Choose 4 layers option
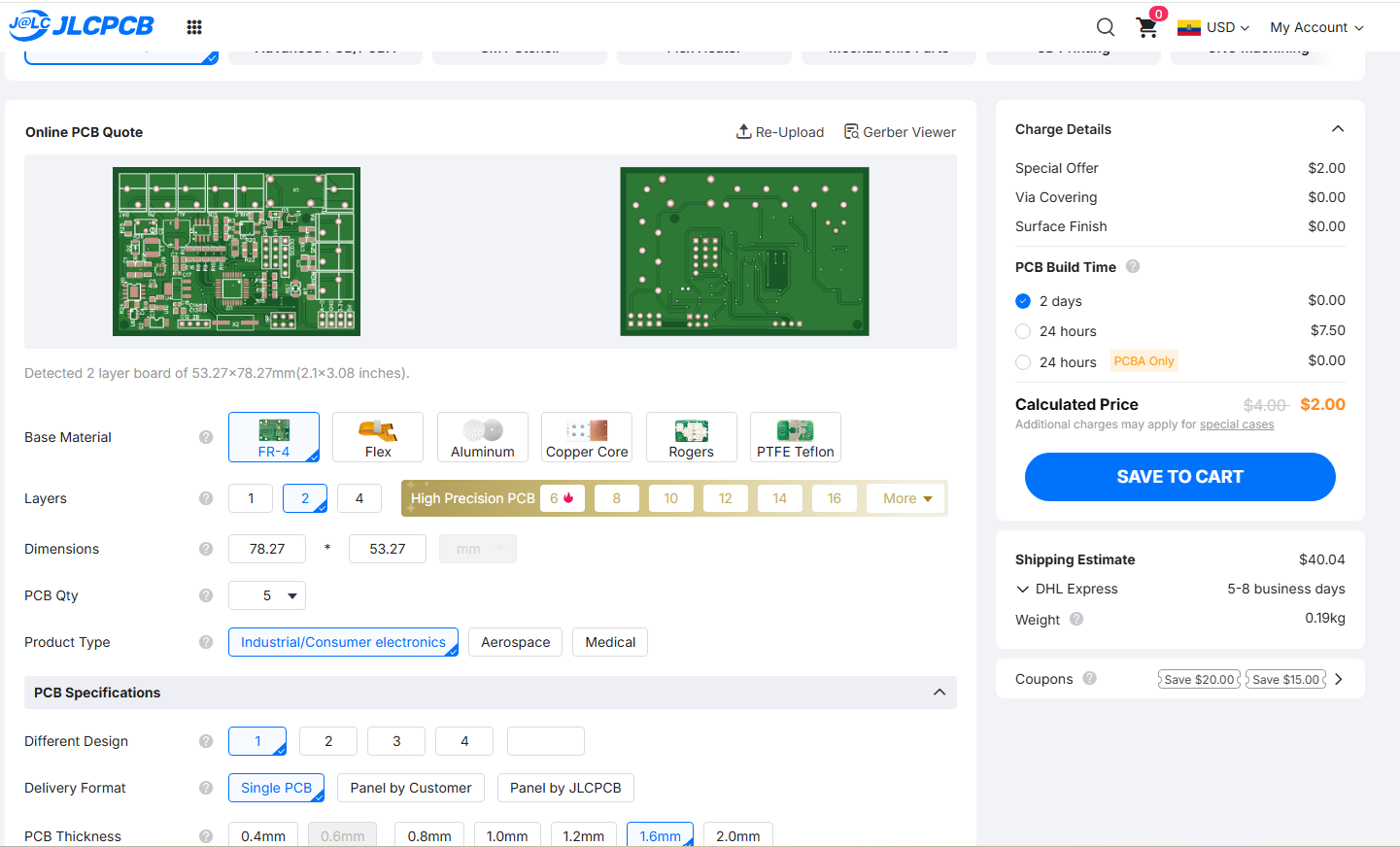 tap(359, 498)
